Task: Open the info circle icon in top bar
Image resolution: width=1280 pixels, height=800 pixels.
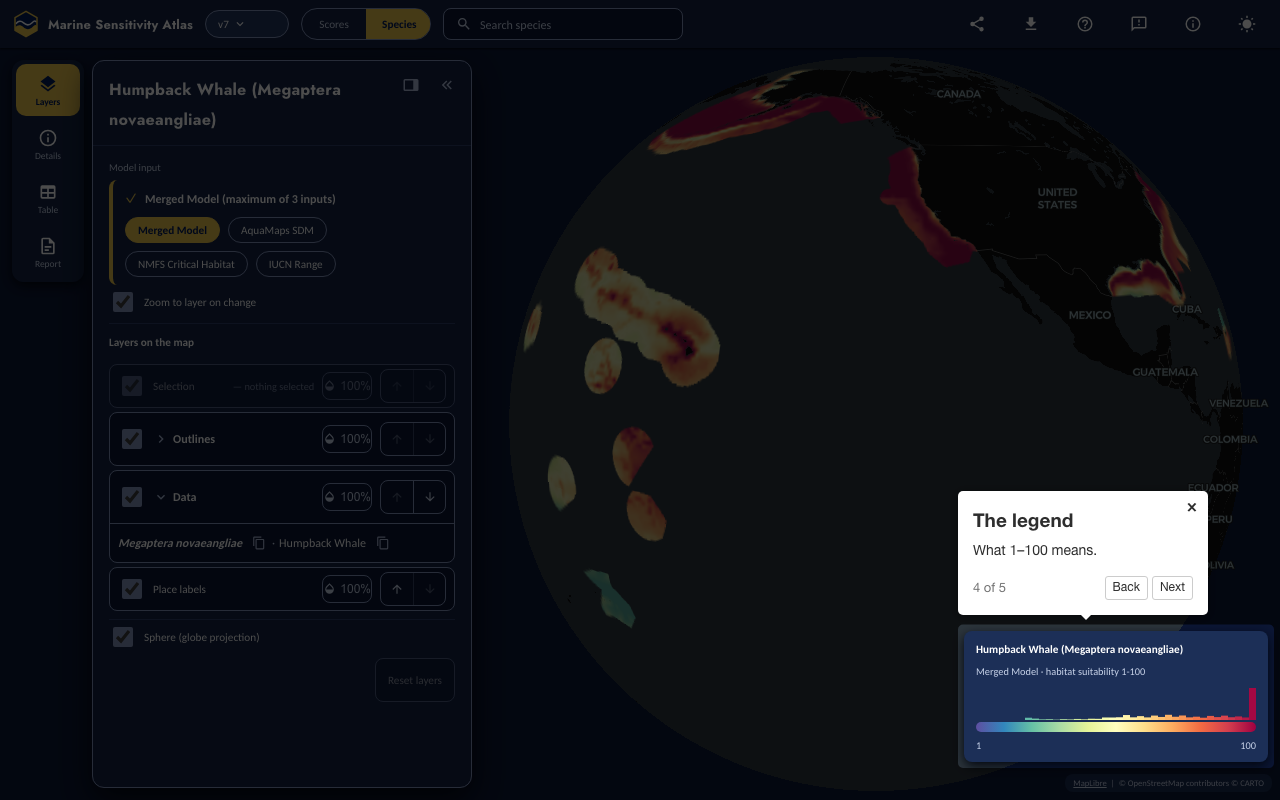Action: (x=1193, y=24)
